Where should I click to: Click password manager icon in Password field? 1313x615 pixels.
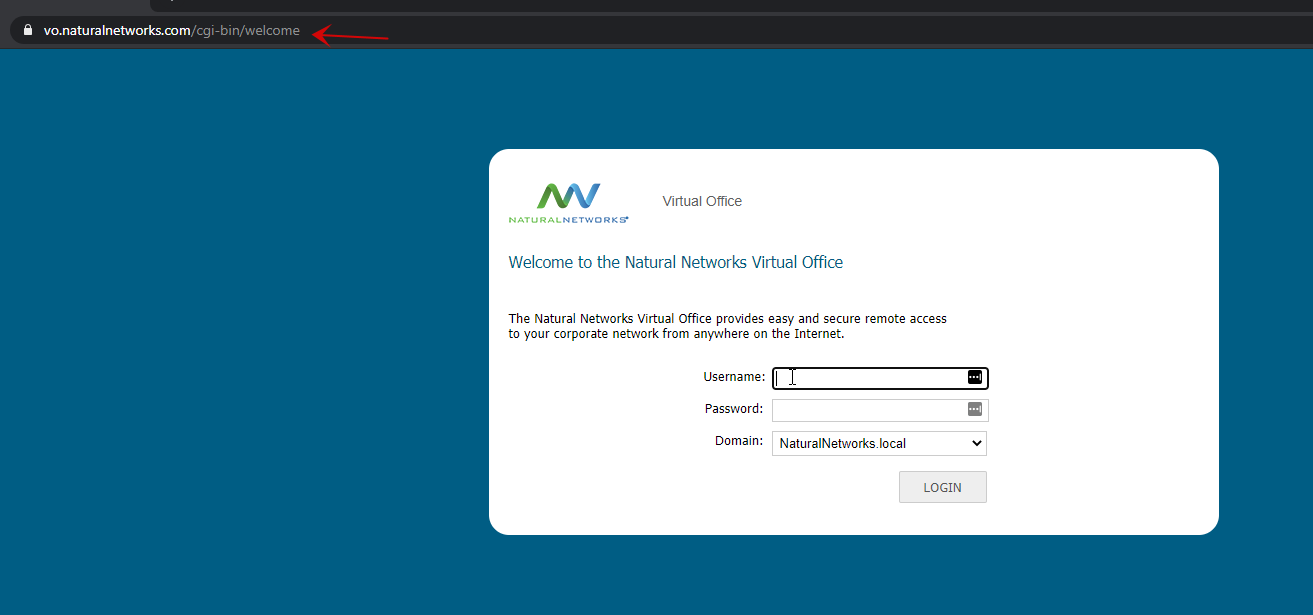pos(974,409)
